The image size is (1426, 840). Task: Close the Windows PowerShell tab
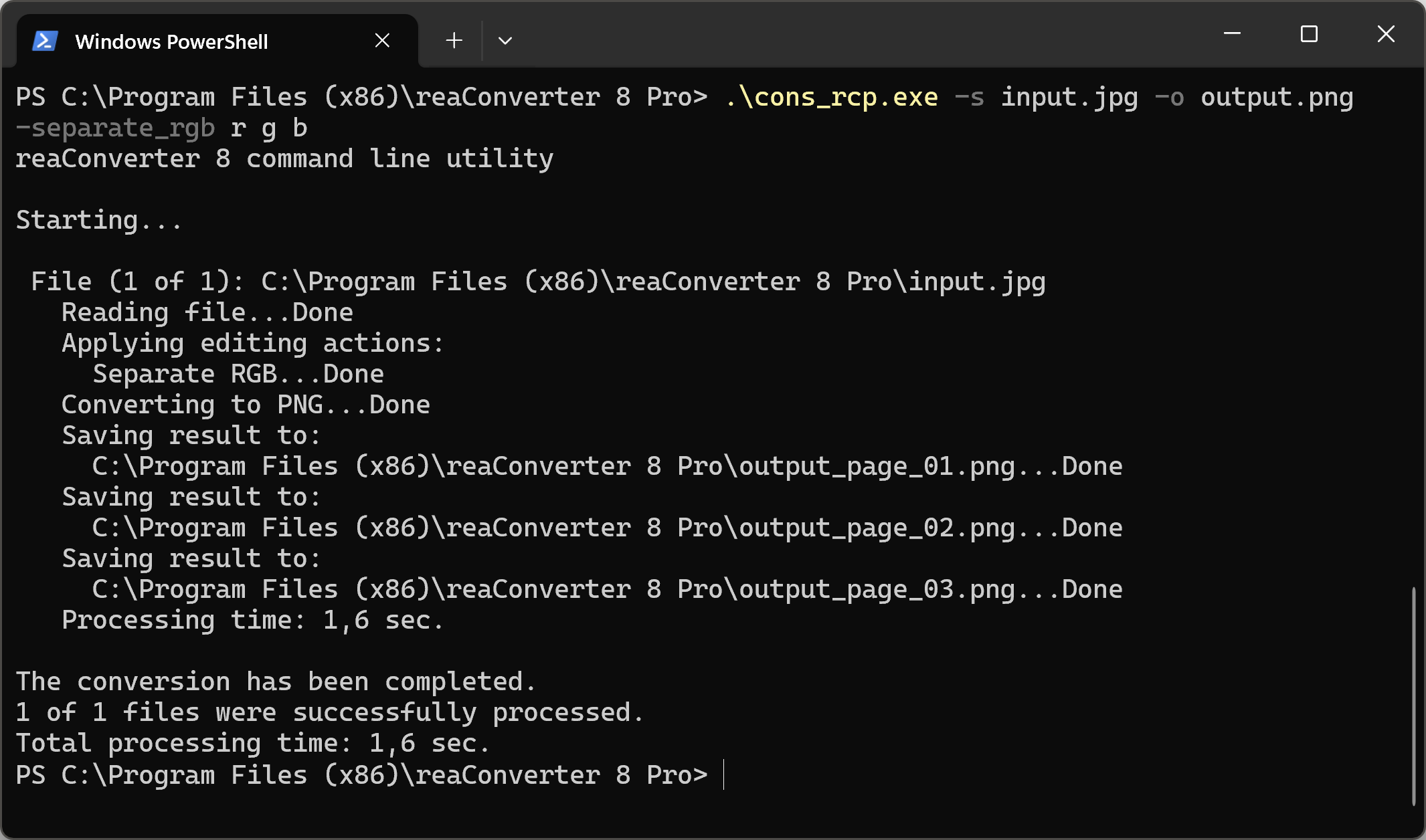tap(382, 41)
